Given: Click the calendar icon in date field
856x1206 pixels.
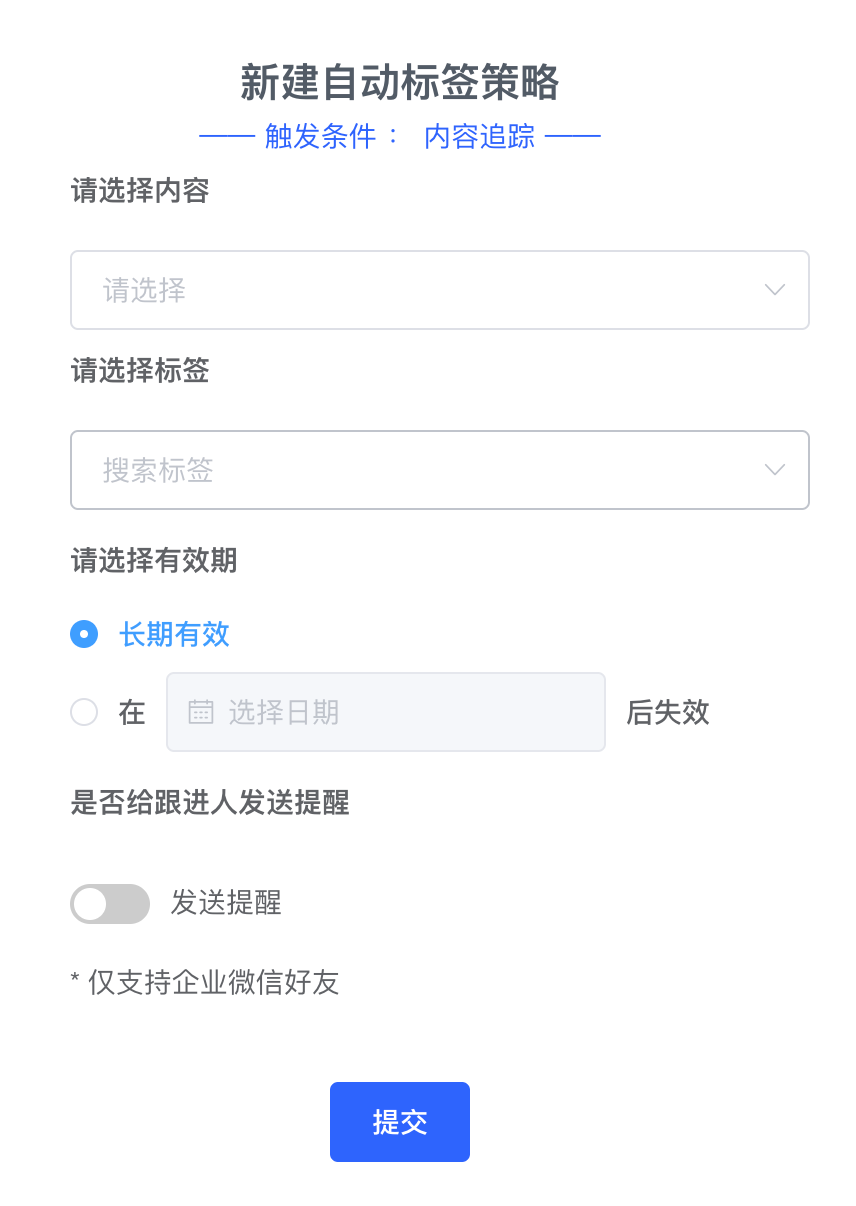Looking at the screenshot, I should point(201,712).
